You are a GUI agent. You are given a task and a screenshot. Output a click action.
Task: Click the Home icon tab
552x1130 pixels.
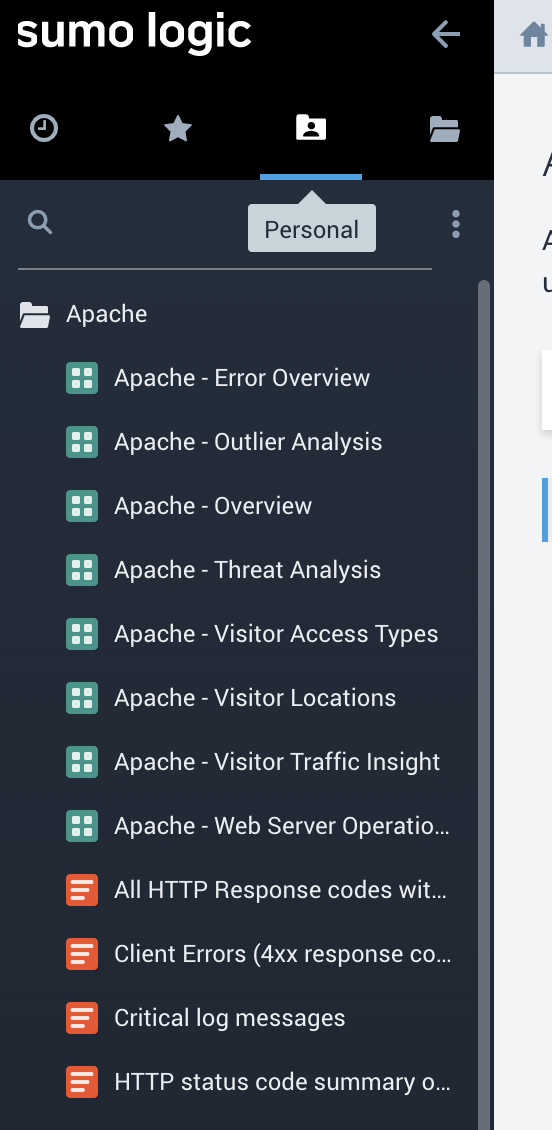click(533, 35)
